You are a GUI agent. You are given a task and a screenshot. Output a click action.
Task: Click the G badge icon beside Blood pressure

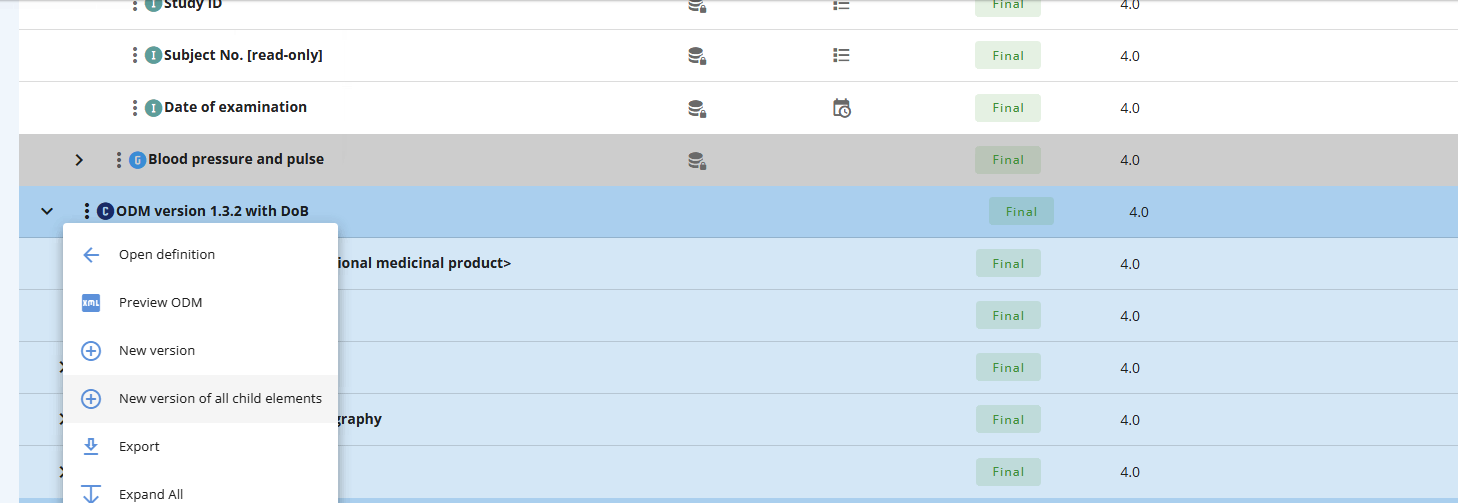[x=138, y=159]
